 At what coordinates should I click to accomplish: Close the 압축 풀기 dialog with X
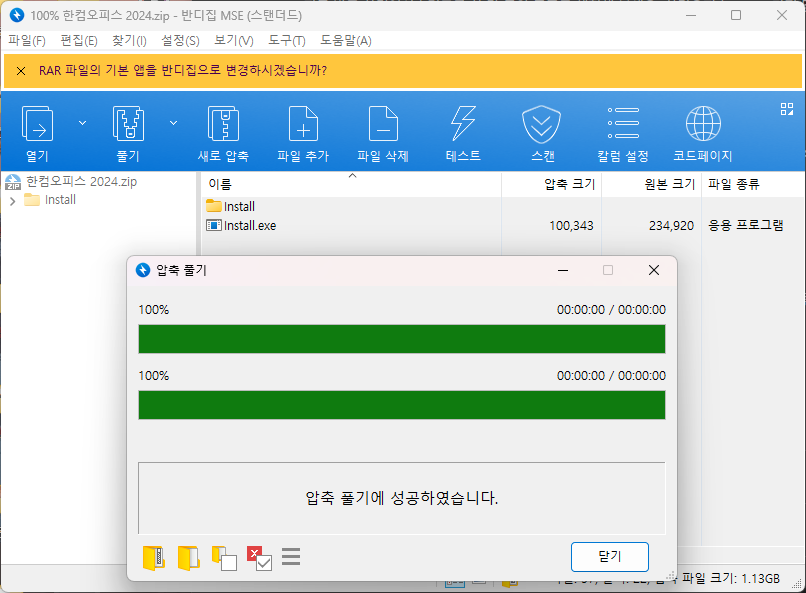click(653, 270)
